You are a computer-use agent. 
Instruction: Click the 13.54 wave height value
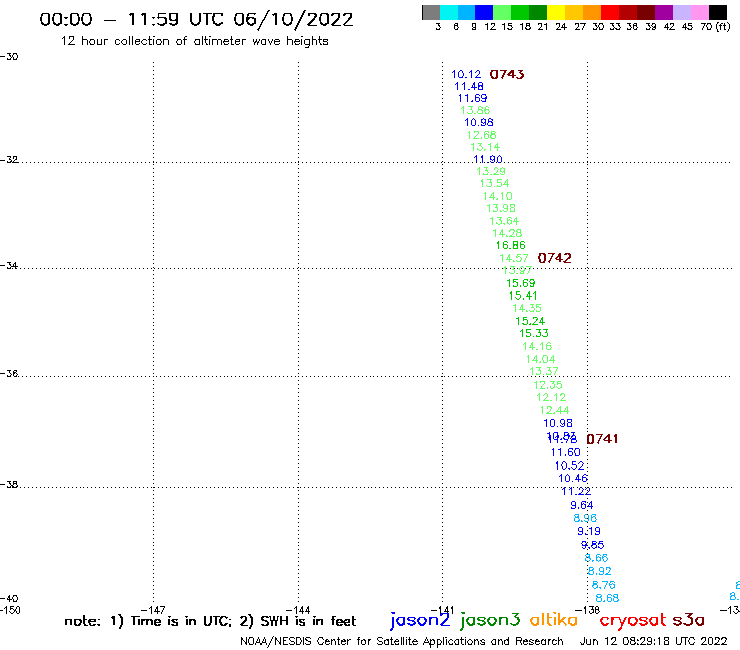click(x=495, y=184)
